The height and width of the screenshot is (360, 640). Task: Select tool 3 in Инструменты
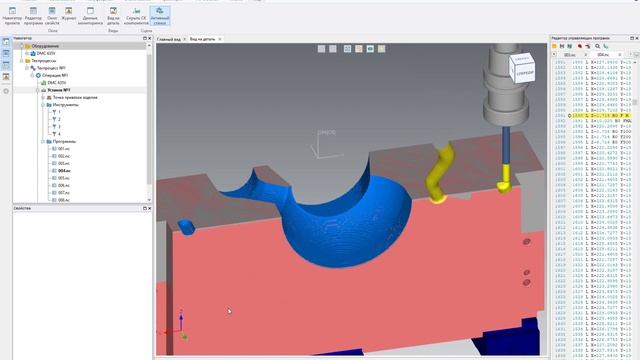(56, 127)
